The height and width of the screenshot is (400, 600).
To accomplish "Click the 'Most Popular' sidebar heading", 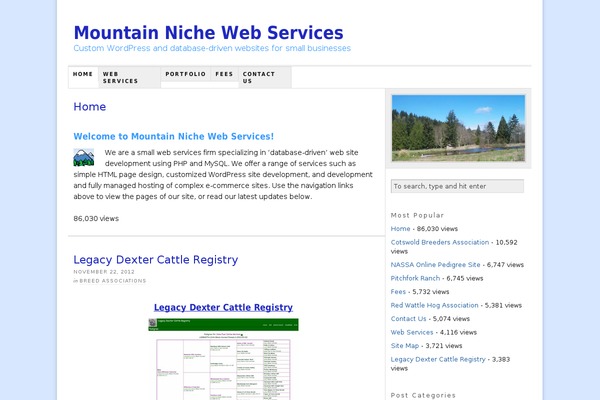I will point(417,216).
